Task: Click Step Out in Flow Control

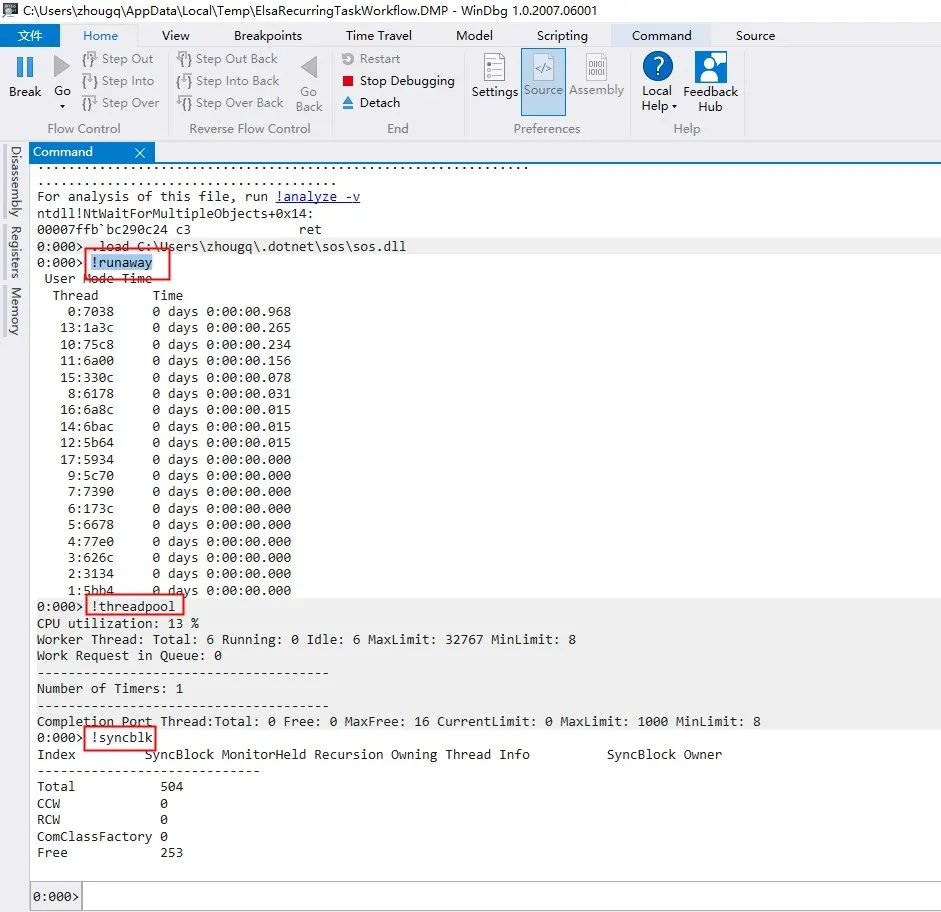Action: point(118,59)
